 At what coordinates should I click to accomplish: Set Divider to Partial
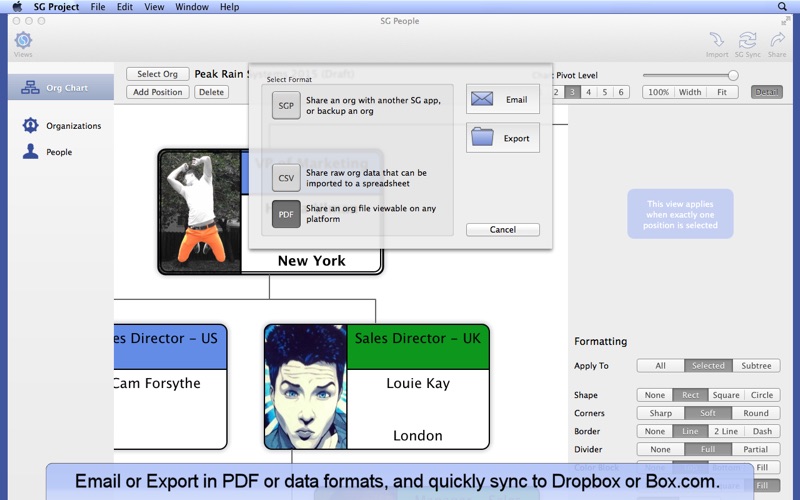pos(756,449)
